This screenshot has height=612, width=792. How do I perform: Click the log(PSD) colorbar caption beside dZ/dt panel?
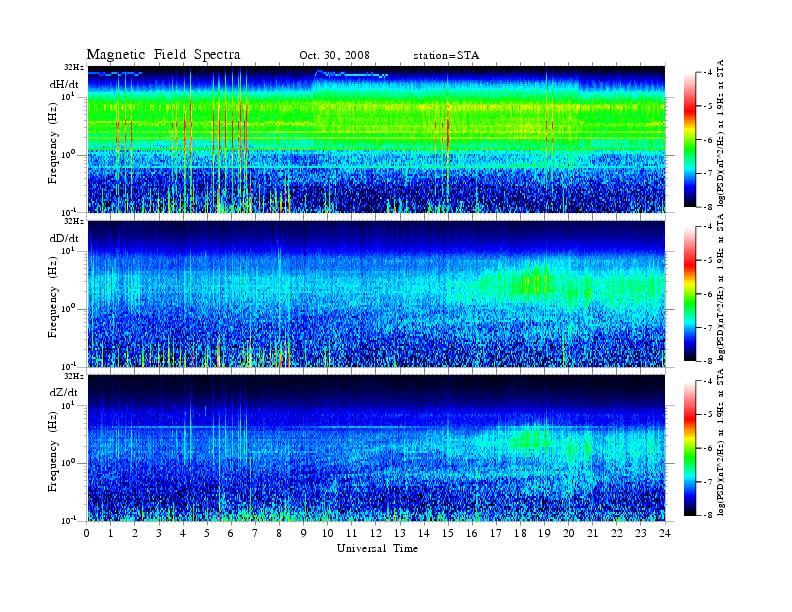[721, 442]
